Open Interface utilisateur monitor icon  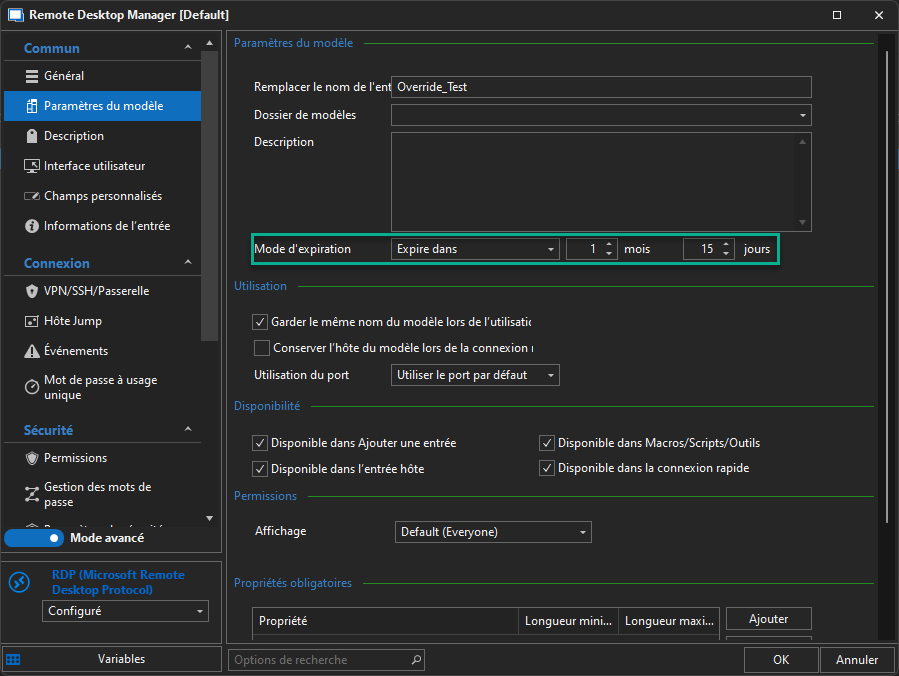[31, 166]
